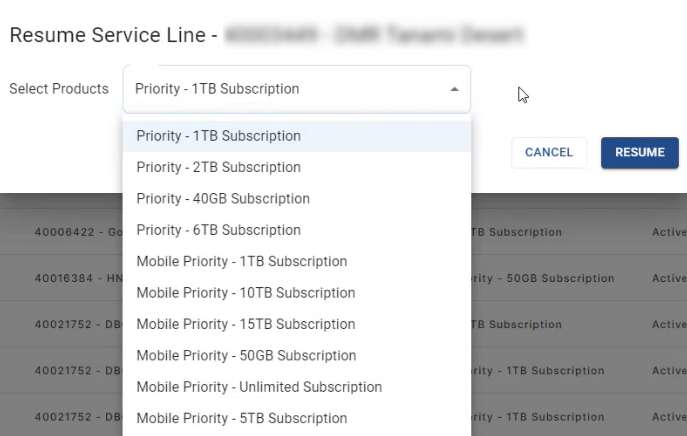This screenshot has height=436, width=687.
Task: Pick Mobile Priority - 15TB Subscription
Action: pyautogui.click(x=245, y=324)
